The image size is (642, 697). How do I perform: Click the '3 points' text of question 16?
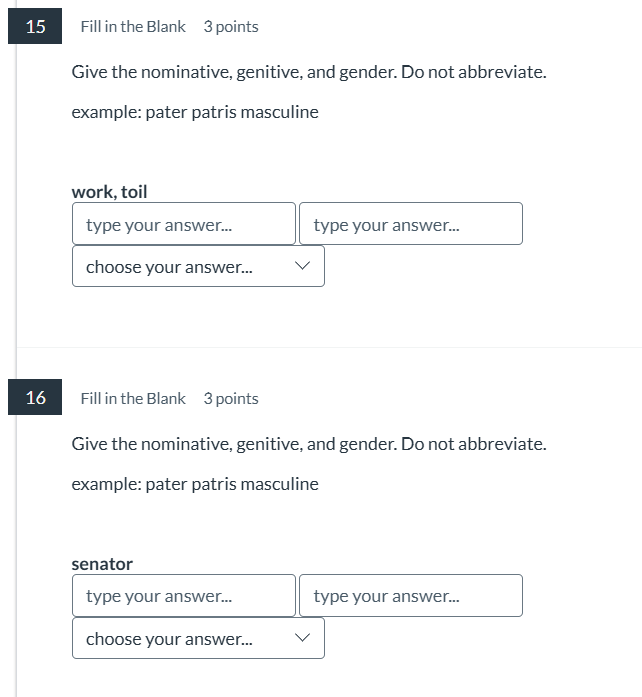[x=231, y=399]
